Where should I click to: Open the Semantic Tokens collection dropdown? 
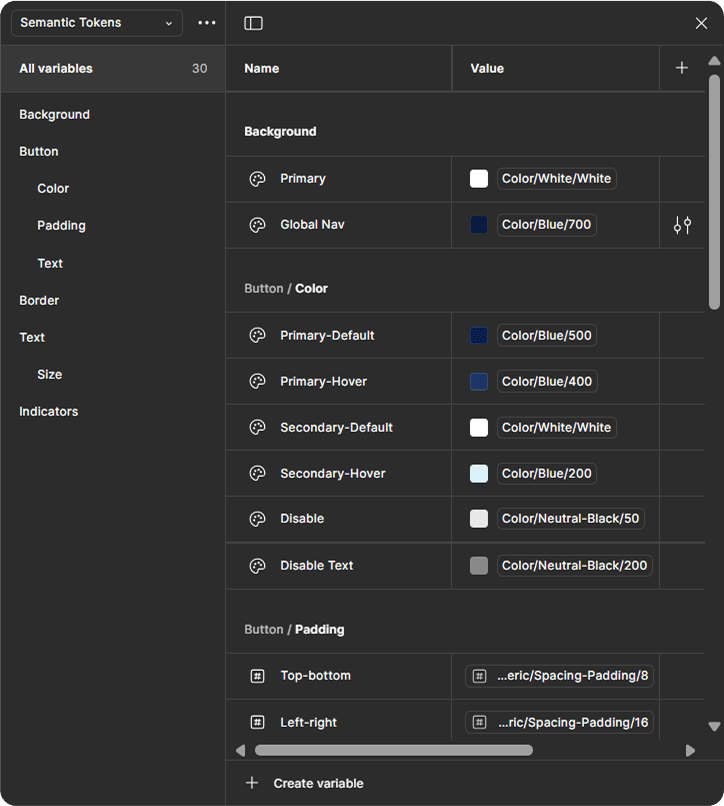(x=97, y=23)
